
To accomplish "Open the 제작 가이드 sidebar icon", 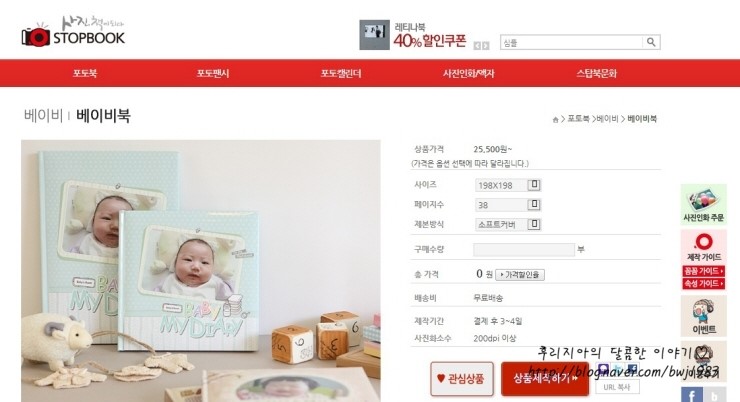I will pyautogui.click(x=703, y=247).
